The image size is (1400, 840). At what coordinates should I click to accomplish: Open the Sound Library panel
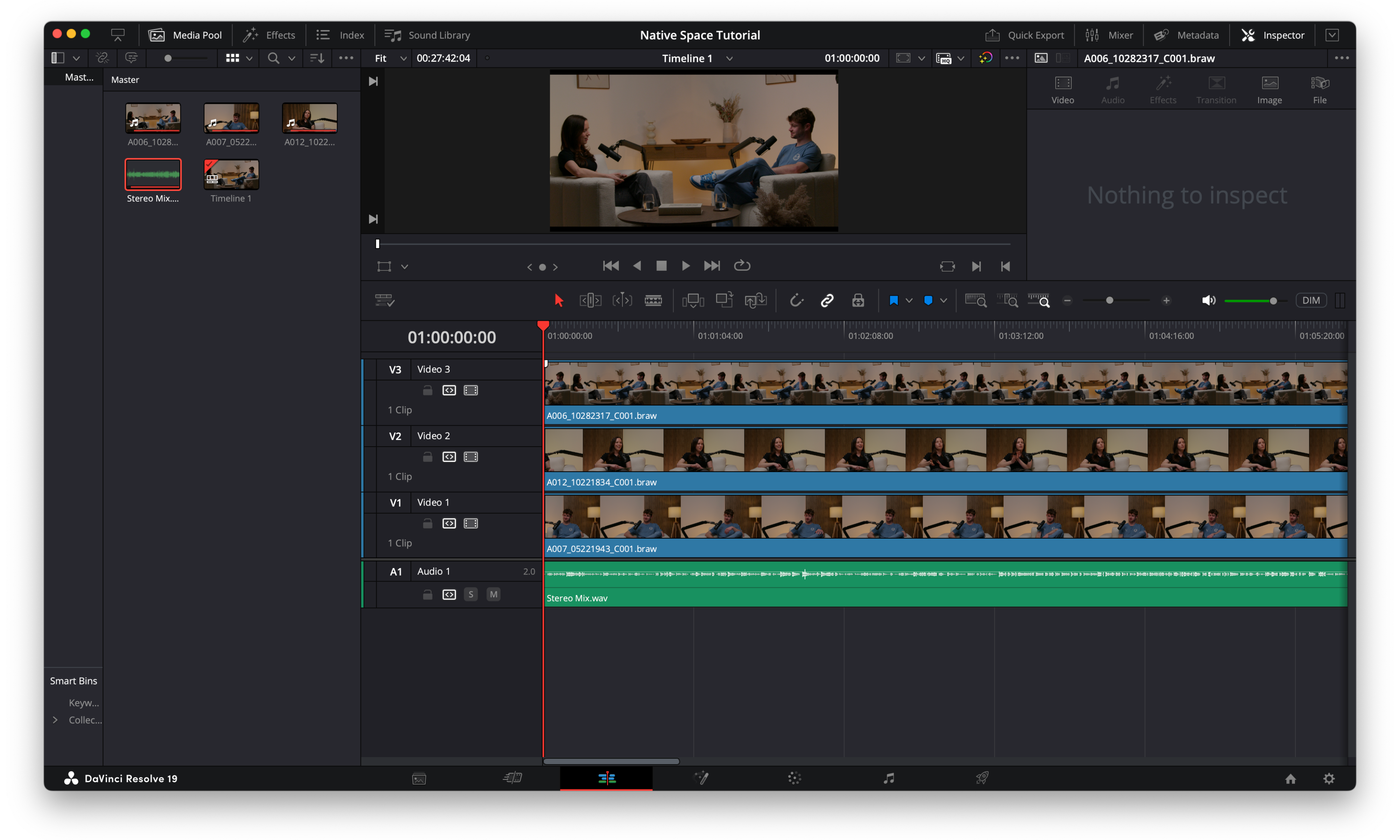[x=427, y=35]
